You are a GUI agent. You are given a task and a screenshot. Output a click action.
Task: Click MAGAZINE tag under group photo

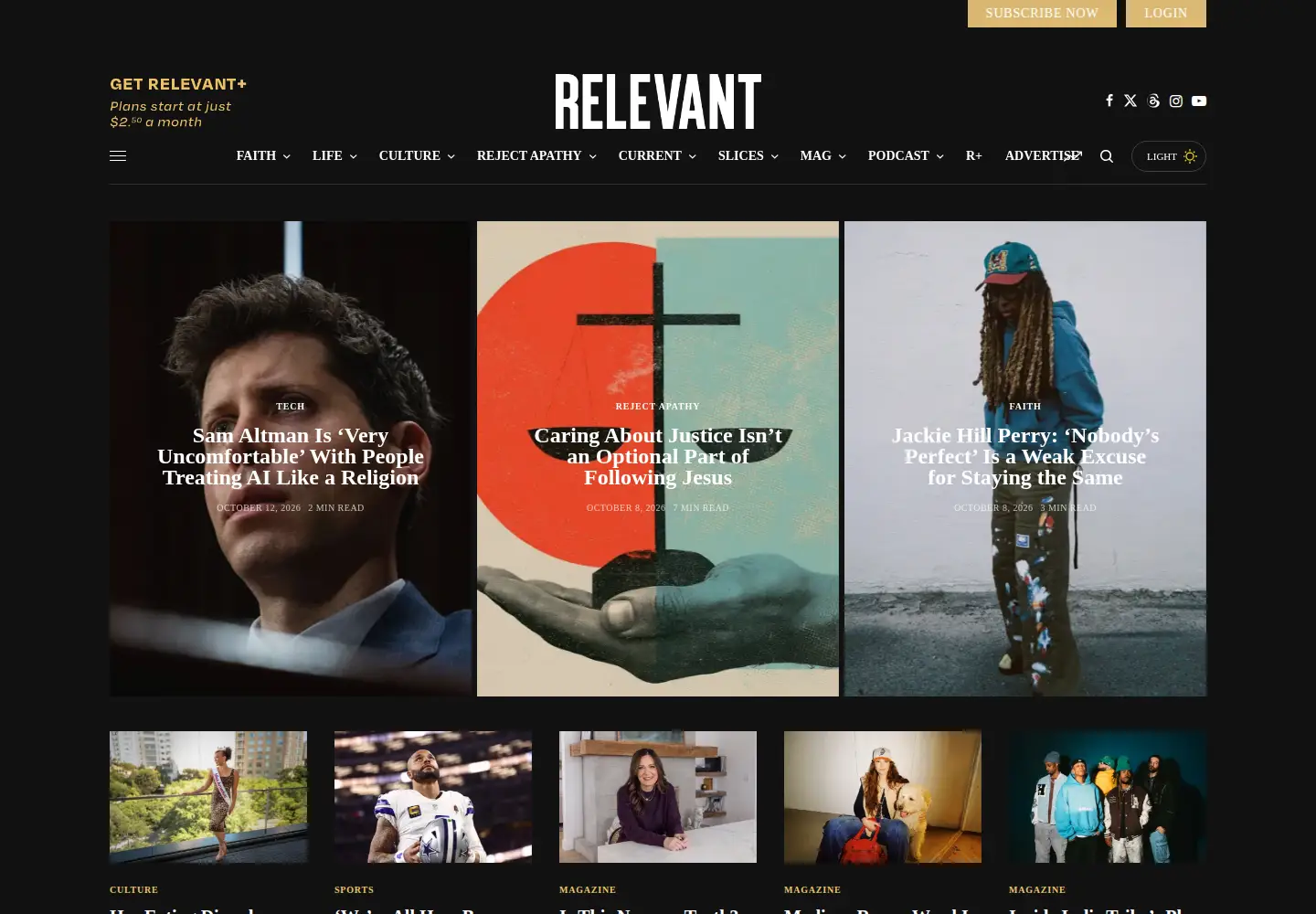(1037, 889)
